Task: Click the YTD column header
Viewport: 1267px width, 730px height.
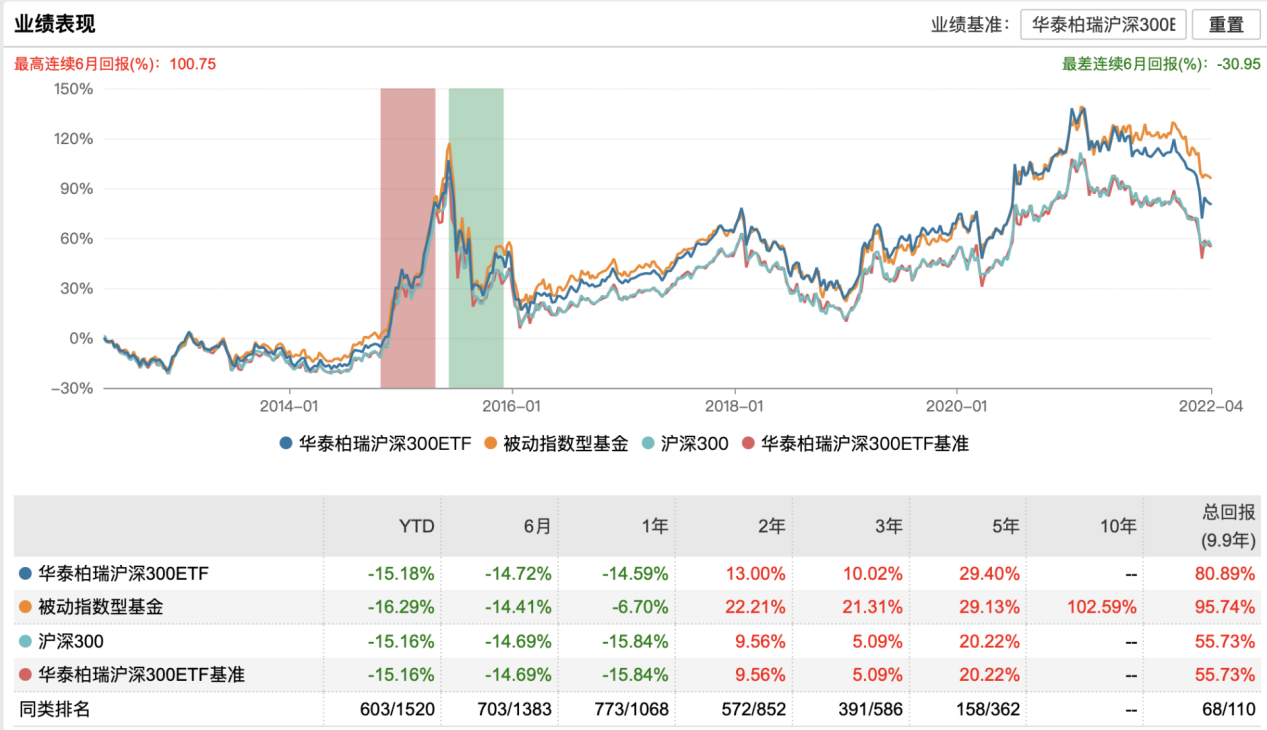Action: pos(416,526)
